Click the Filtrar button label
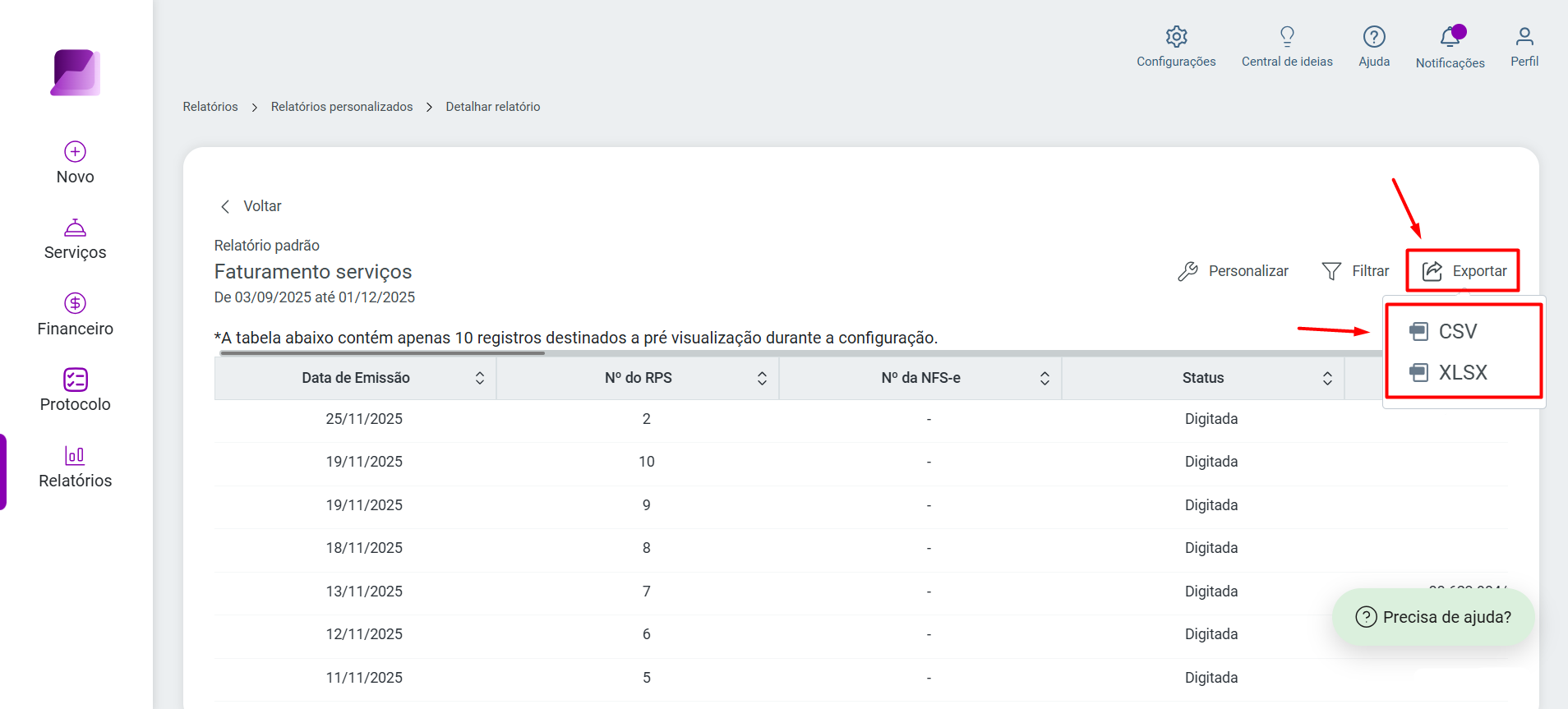The image size is (1568, 709). click(1371, 271)
